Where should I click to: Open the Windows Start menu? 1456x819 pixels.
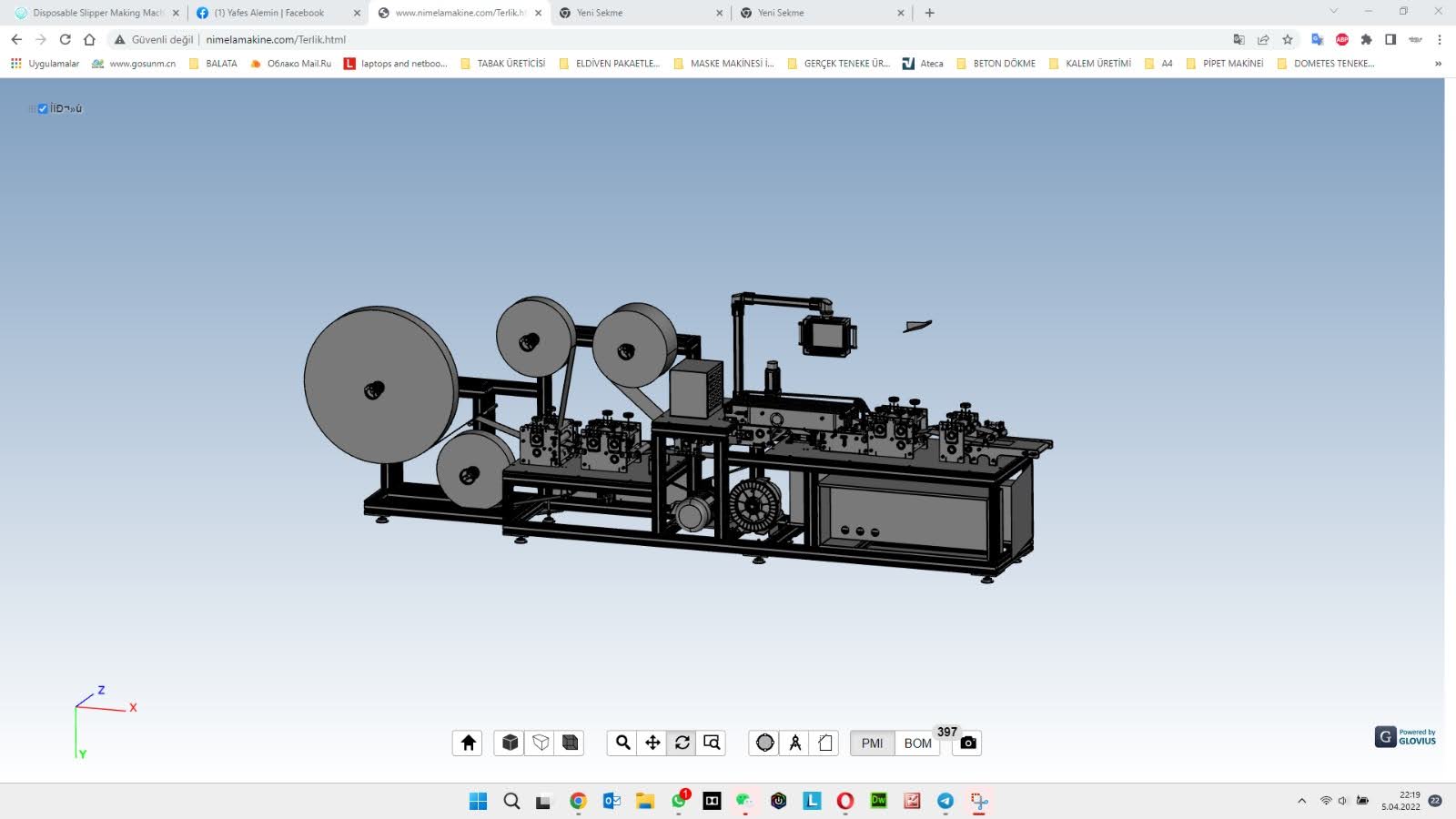click(478, 801)
